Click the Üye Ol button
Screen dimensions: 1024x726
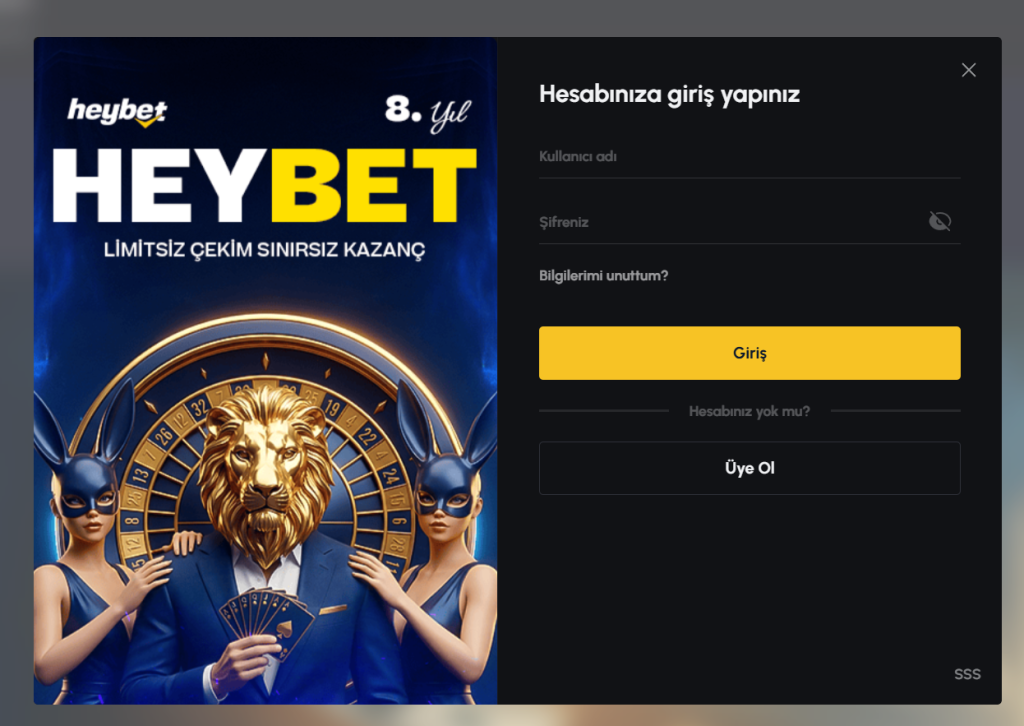(749, 468)
